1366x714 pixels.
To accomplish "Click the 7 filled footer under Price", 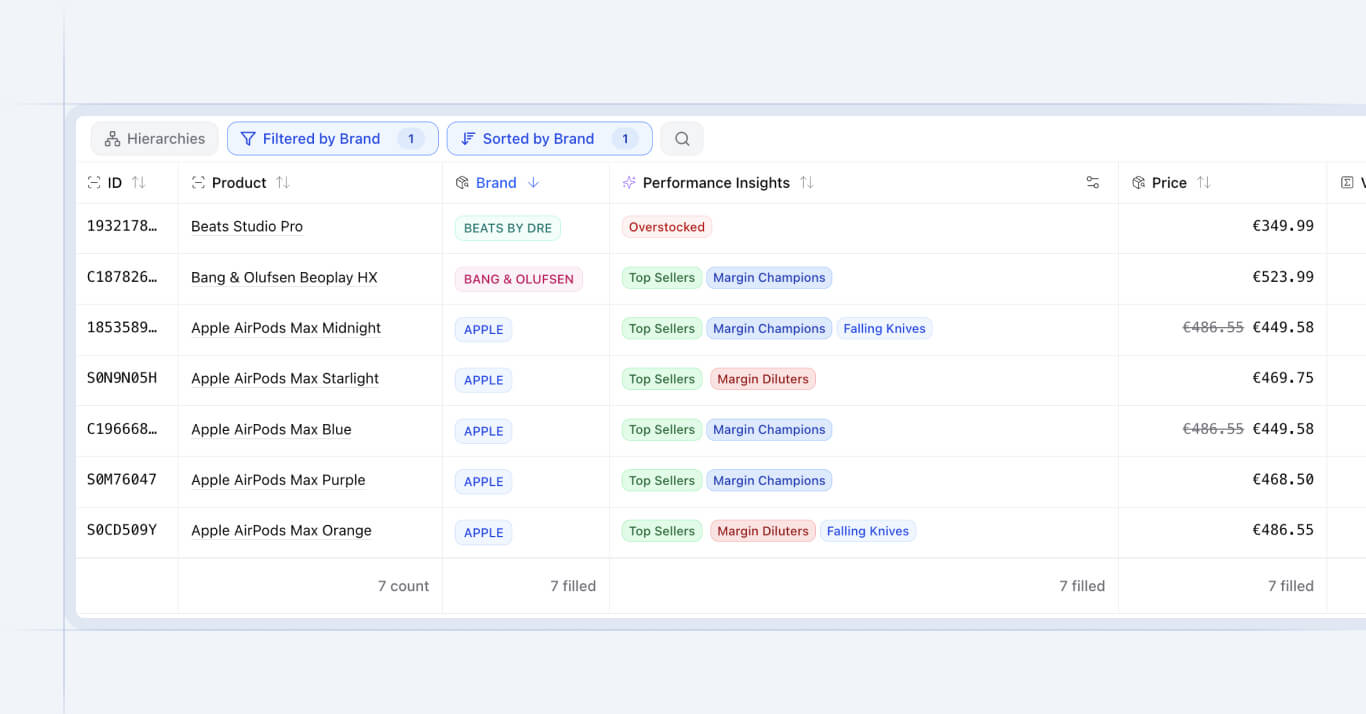I will coord(1291,586).
